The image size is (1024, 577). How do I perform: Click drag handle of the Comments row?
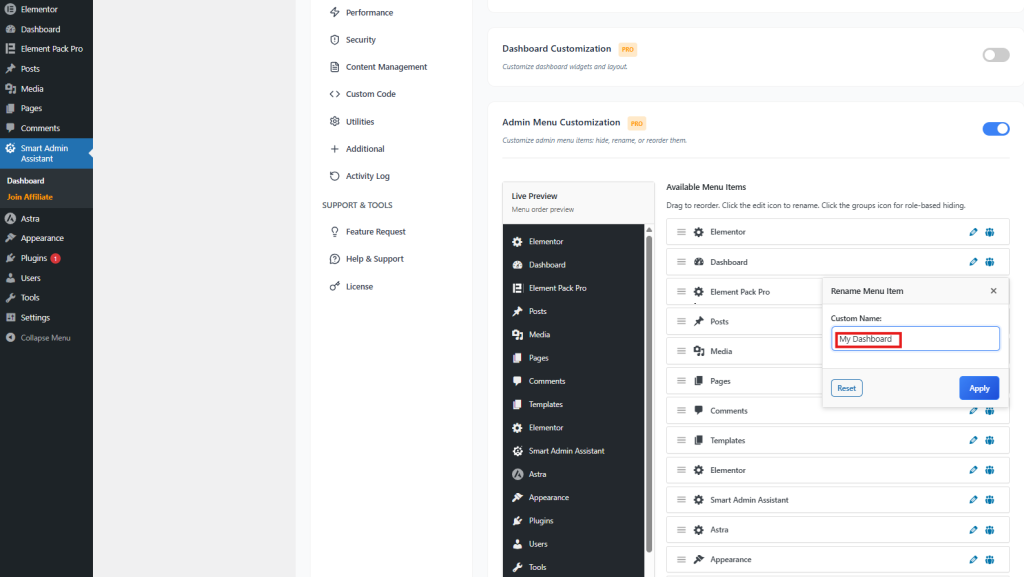point(681,411)
